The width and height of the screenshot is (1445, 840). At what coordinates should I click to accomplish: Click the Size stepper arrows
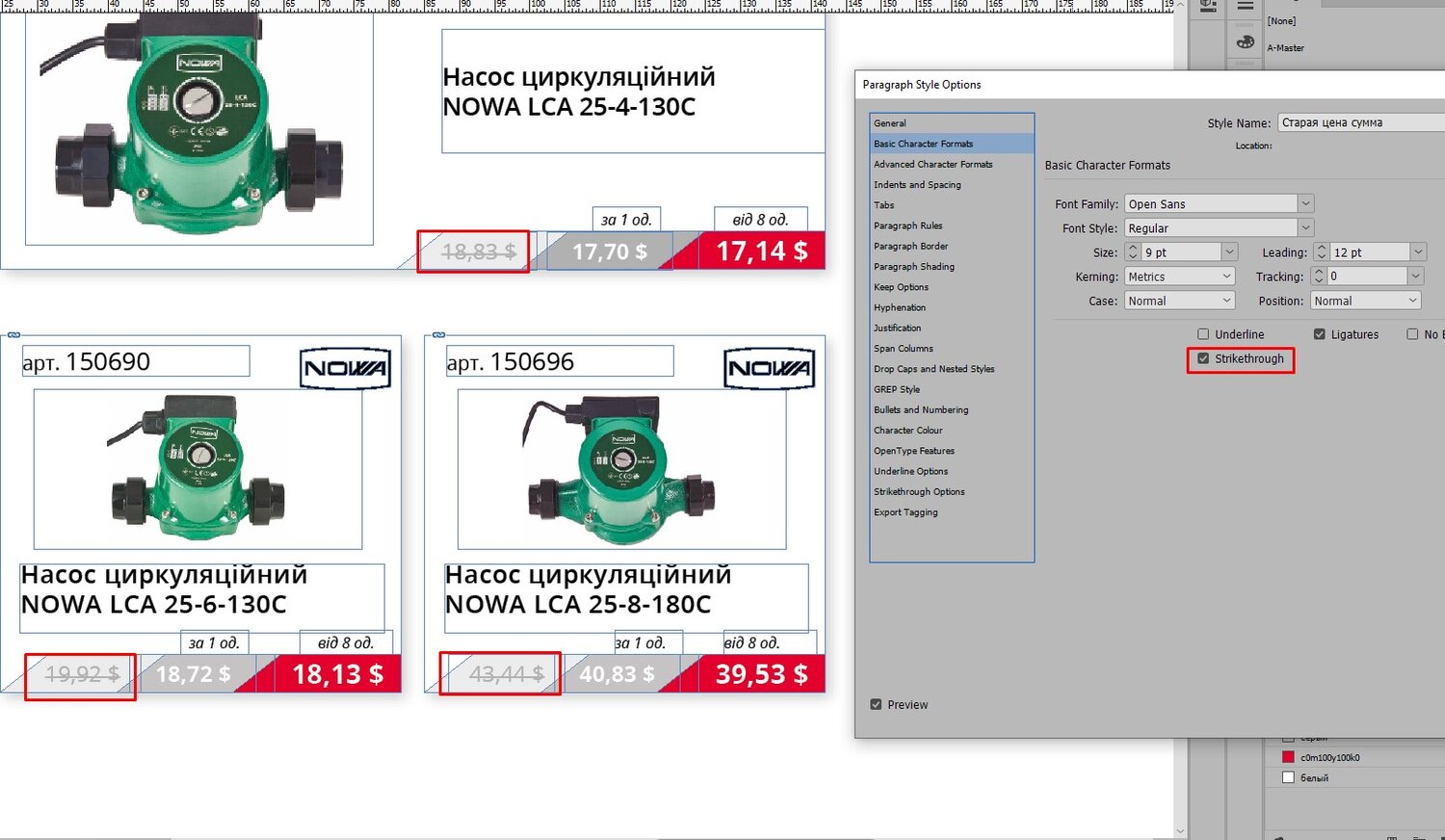tap(1133, 251)
